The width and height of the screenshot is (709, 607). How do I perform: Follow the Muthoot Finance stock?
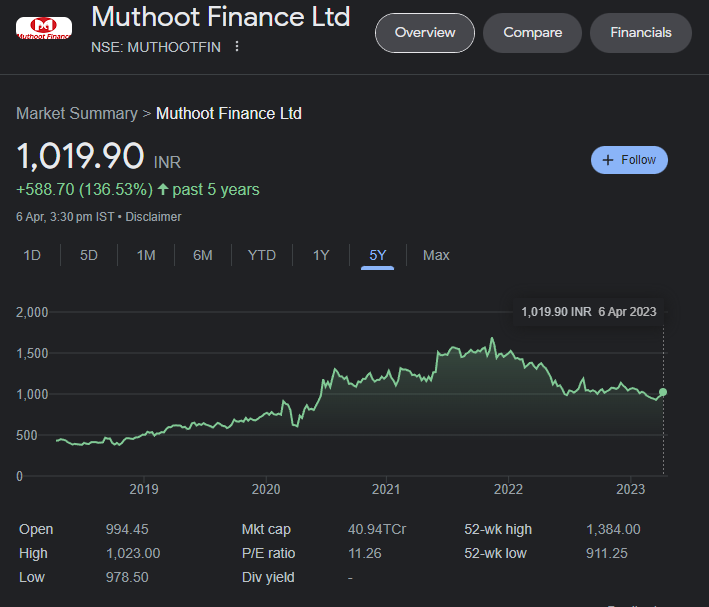point(629,160)
